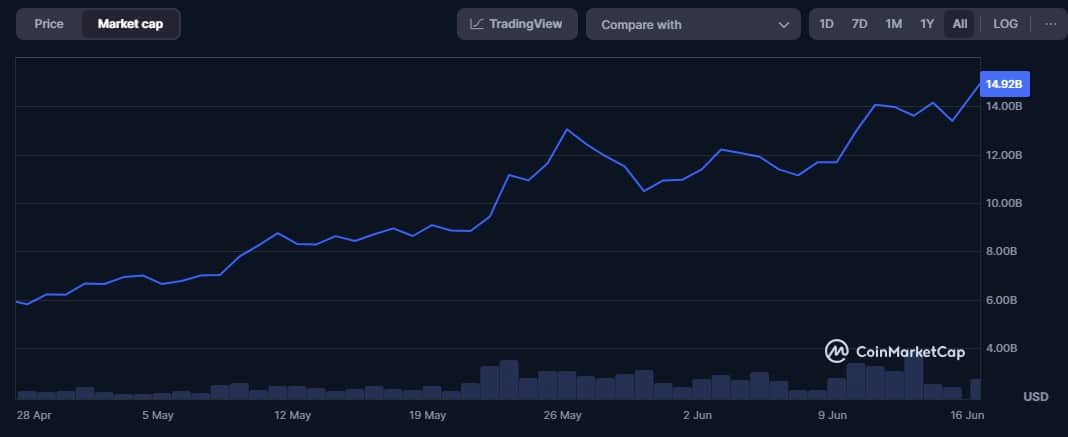Click the Compare with chevron arrow
This screenshot has height=437, width=1068.
click(x=783, y=25)
